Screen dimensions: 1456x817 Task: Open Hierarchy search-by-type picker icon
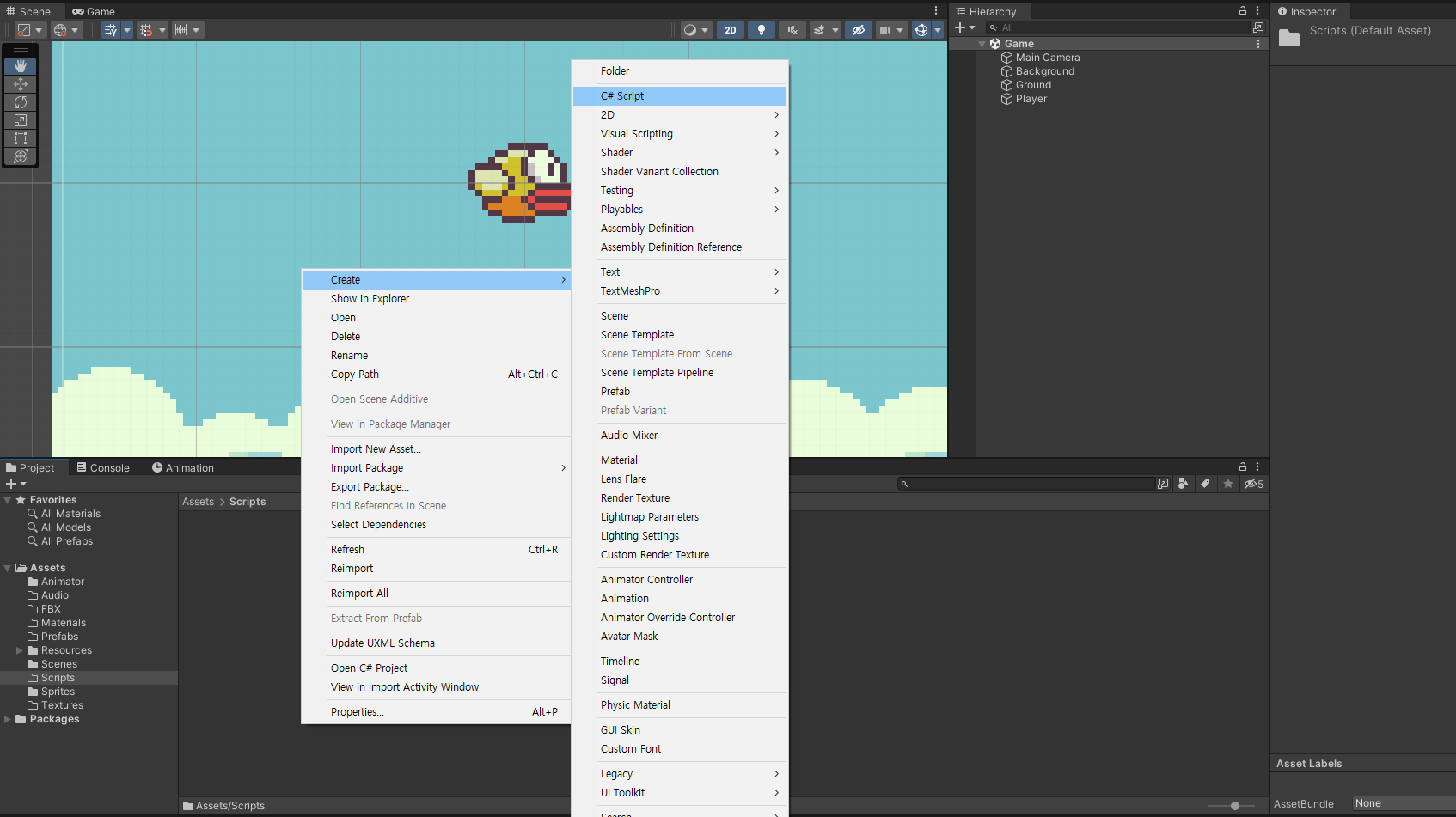(x=1258, y=27)
